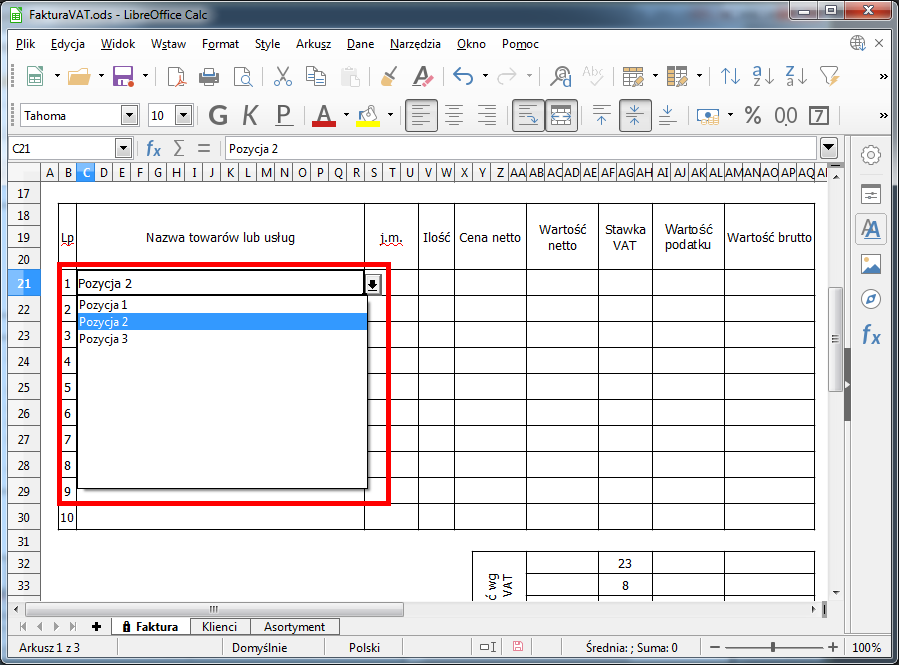
Task: Click the Print icon in toolbar
Action: [x=209, y=76]
